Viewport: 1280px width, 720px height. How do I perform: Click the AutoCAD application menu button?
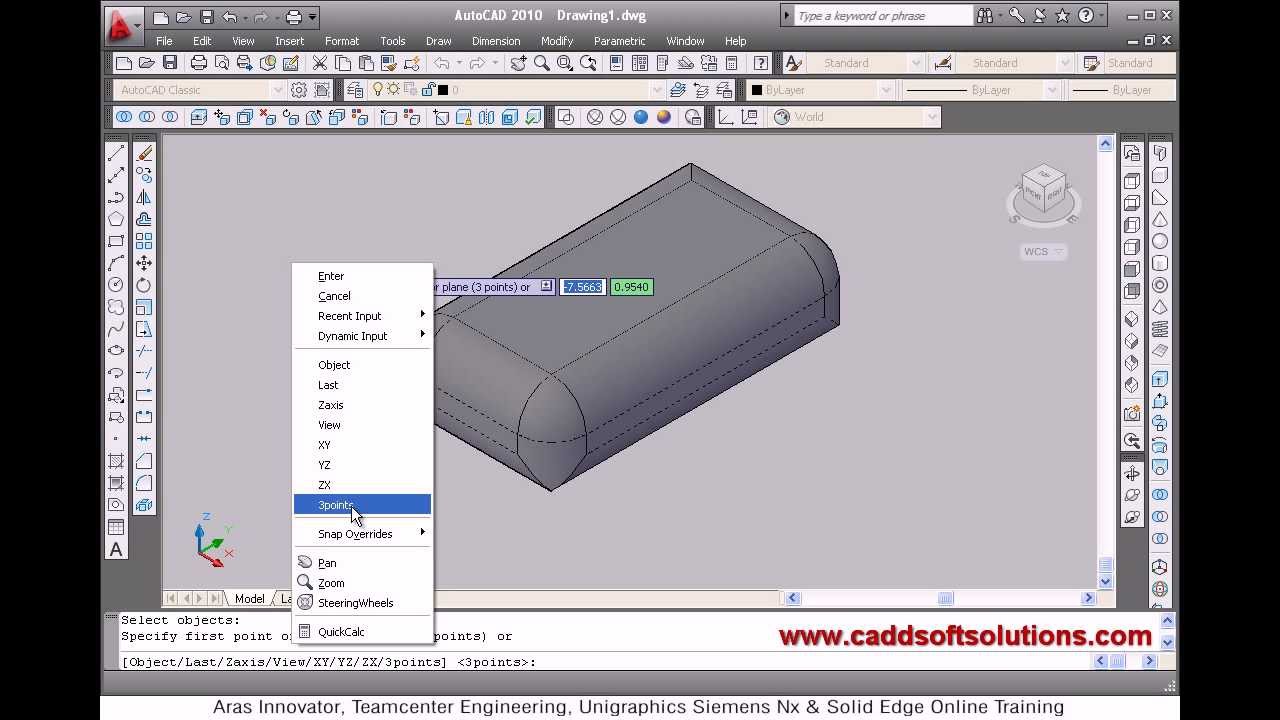pyautogui.click(x=122, y=25)
